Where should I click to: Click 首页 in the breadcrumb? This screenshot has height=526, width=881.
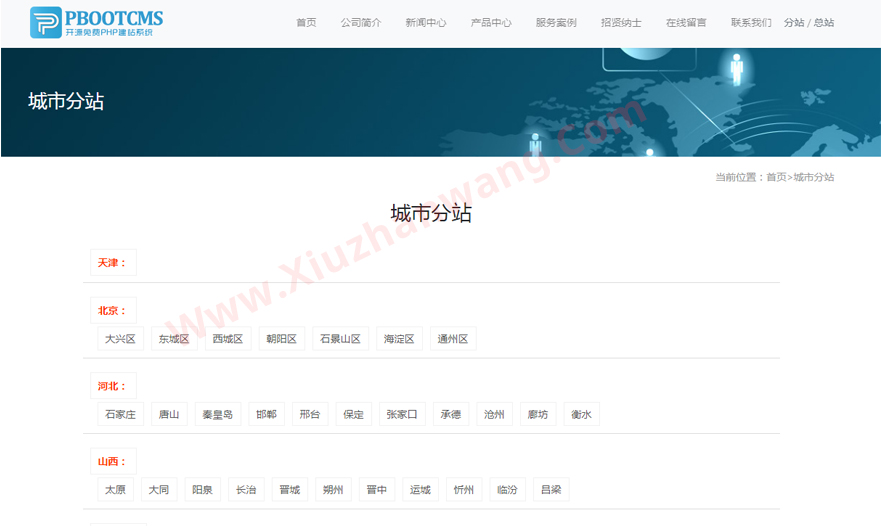(x=776, y=178)
